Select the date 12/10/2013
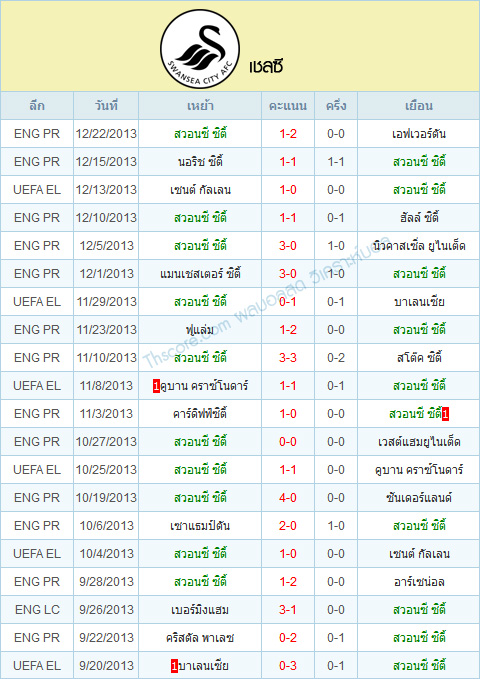 click(x=106, y=218)
